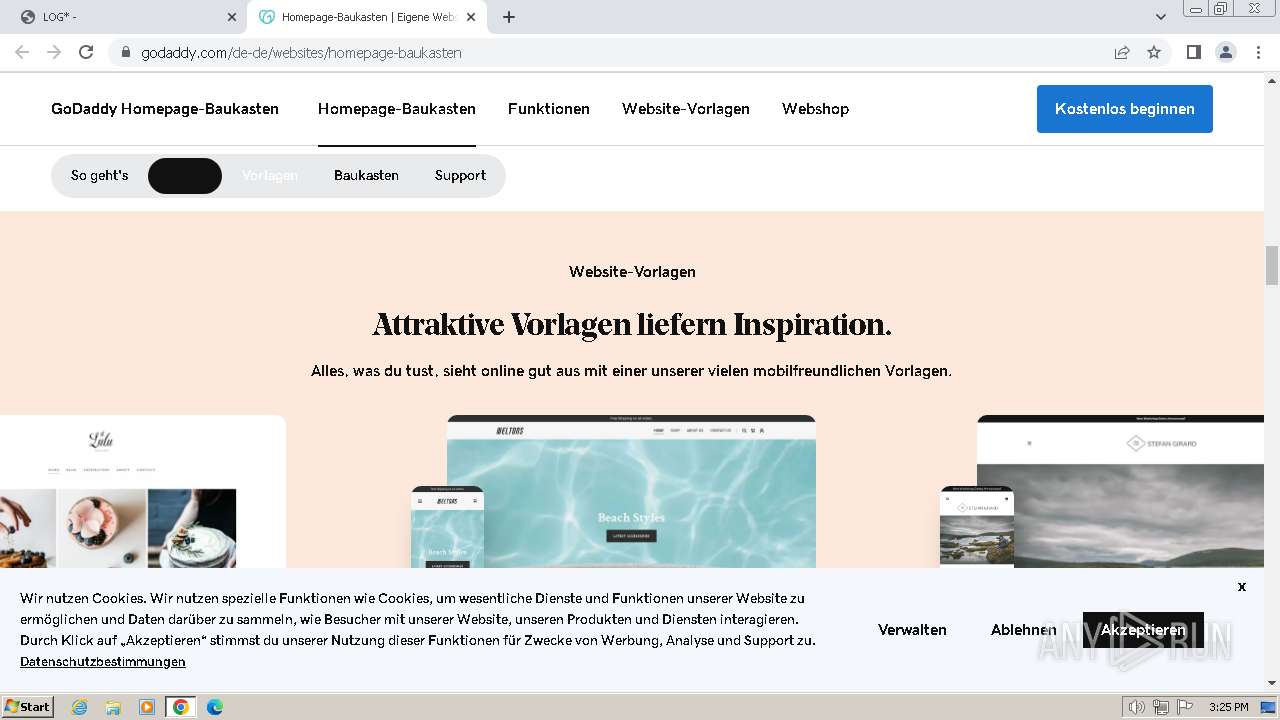Open a new tab with plus icon
This screenshot has height=720, width=1280.
509,17
